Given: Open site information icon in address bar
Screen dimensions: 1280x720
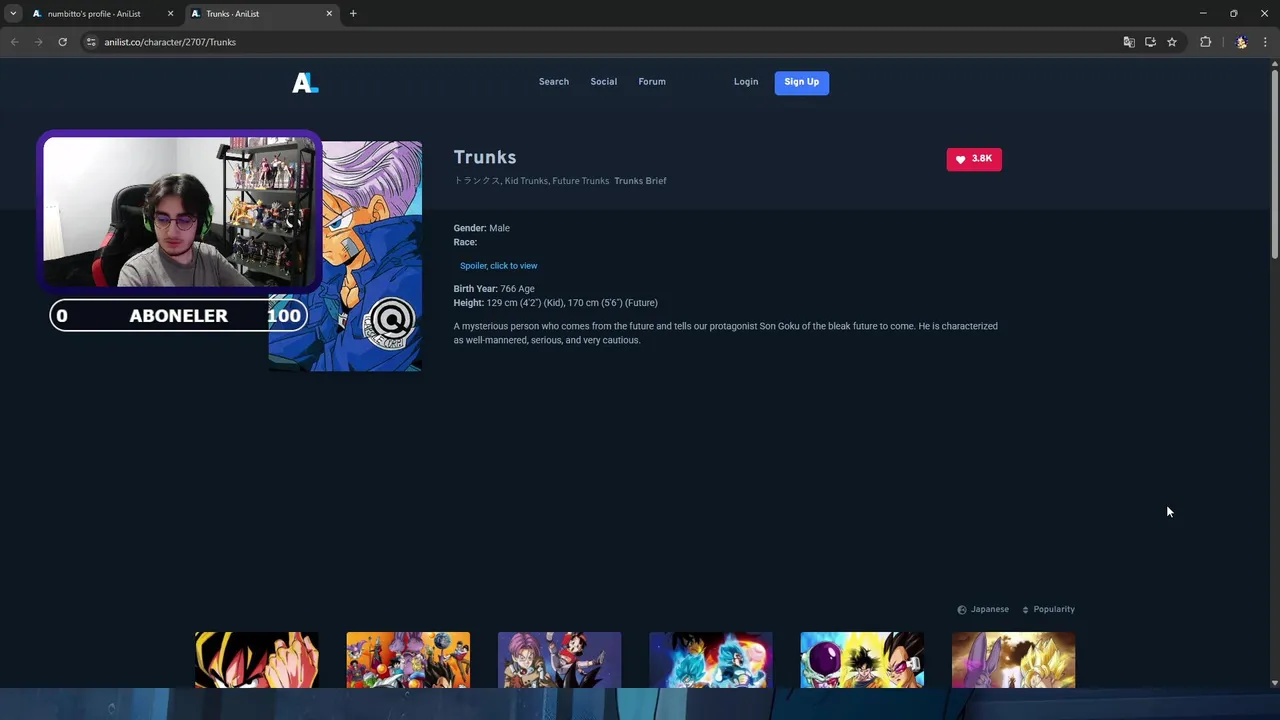Looking at the screenshot, I should (91, 42).
